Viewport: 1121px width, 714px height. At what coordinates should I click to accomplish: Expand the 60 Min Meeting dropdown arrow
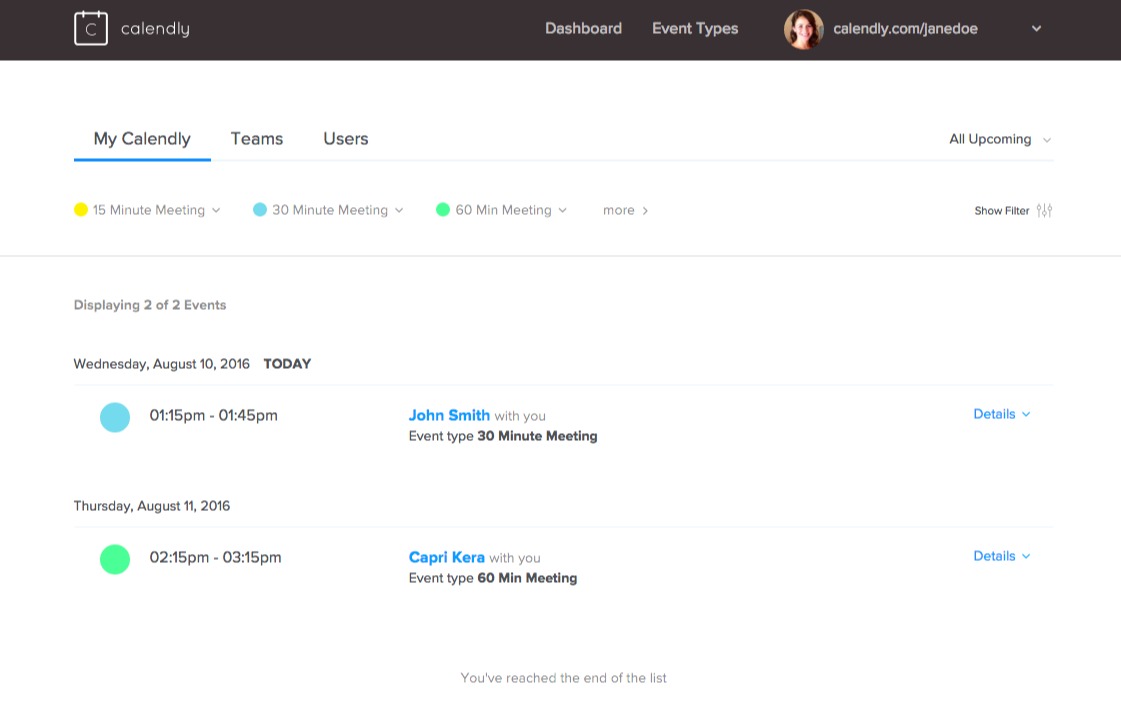click(x=562, y=210)
